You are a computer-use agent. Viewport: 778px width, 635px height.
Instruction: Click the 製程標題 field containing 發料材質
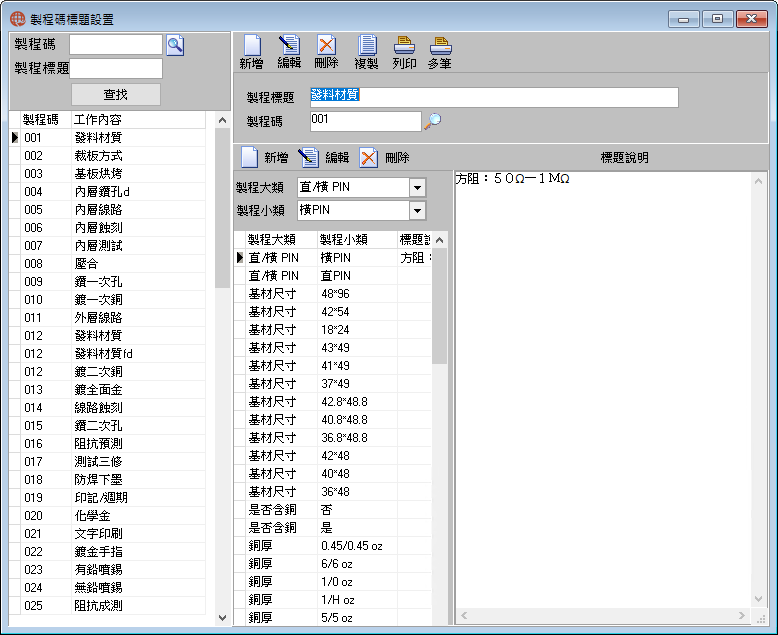(494, 97)
